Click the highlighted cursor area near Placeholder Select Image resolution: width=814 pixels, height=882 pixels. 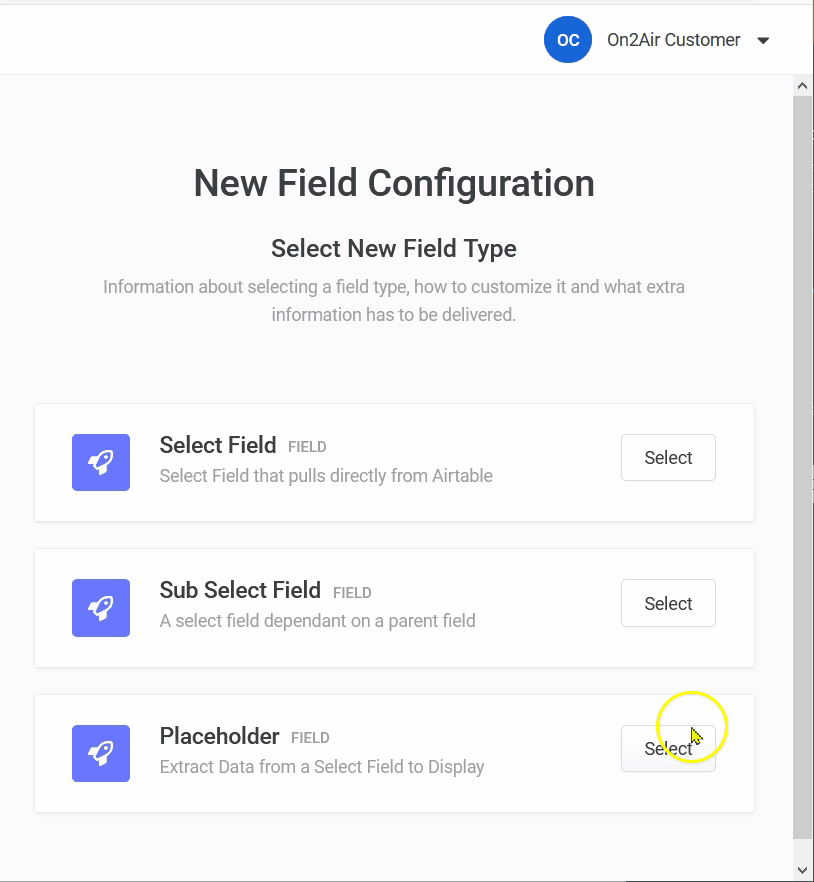coord(692,726)
